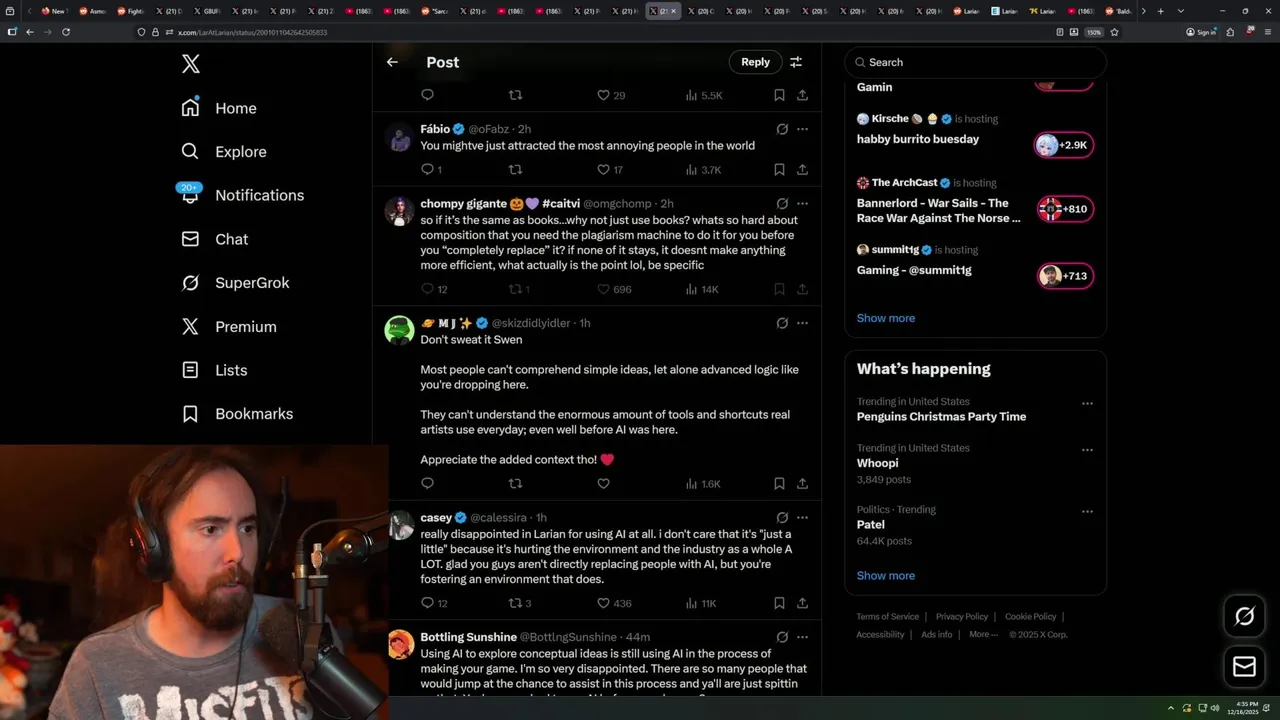Go to Home in the sidebar
1280x720 pixels.
219,108
